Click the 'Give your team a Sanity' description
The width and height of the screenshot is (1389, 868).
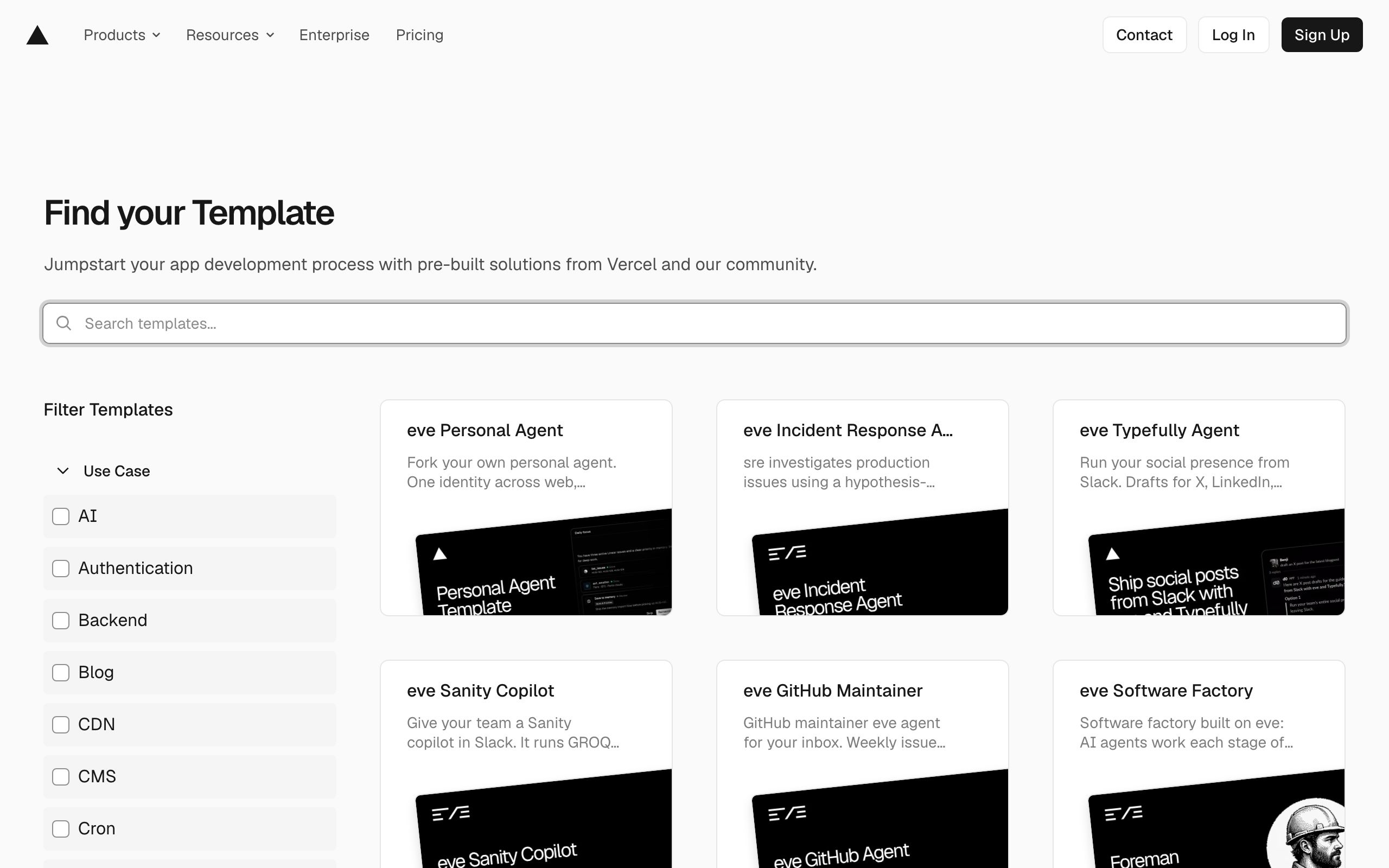513,732
